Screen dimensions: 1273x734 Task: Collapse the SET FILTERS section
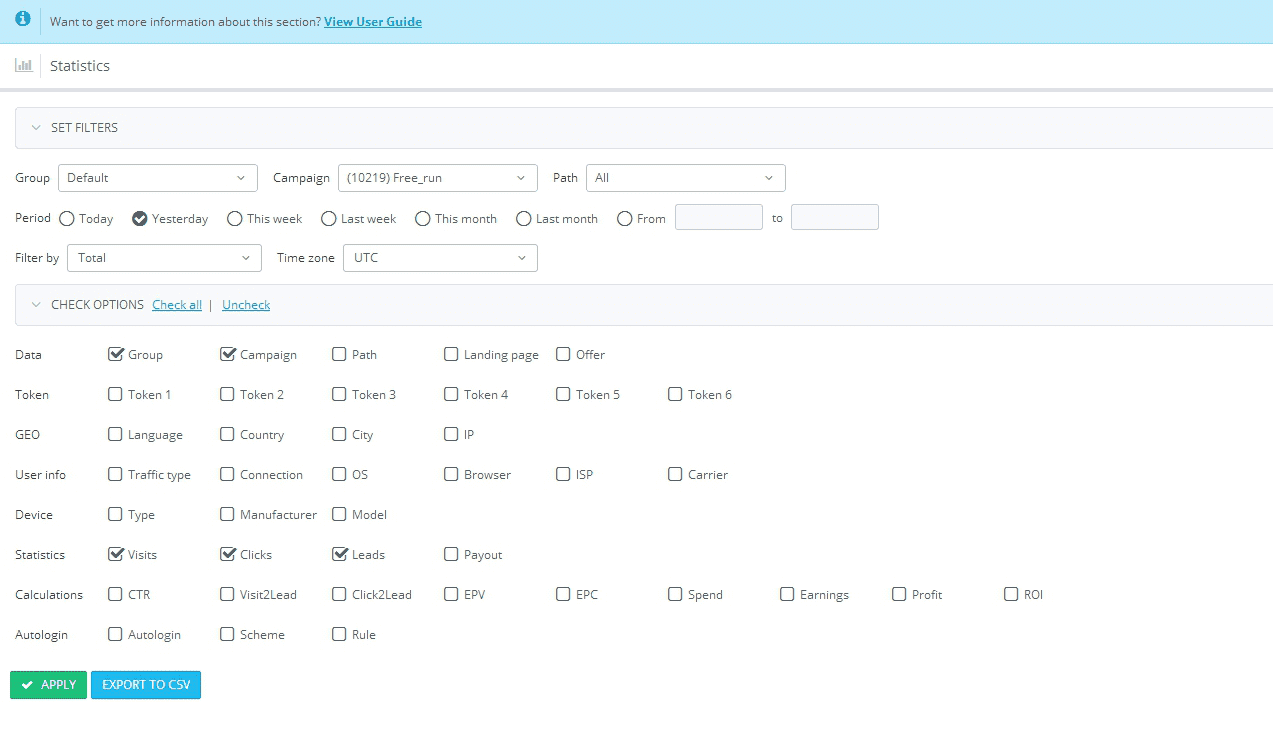point(36,128)
